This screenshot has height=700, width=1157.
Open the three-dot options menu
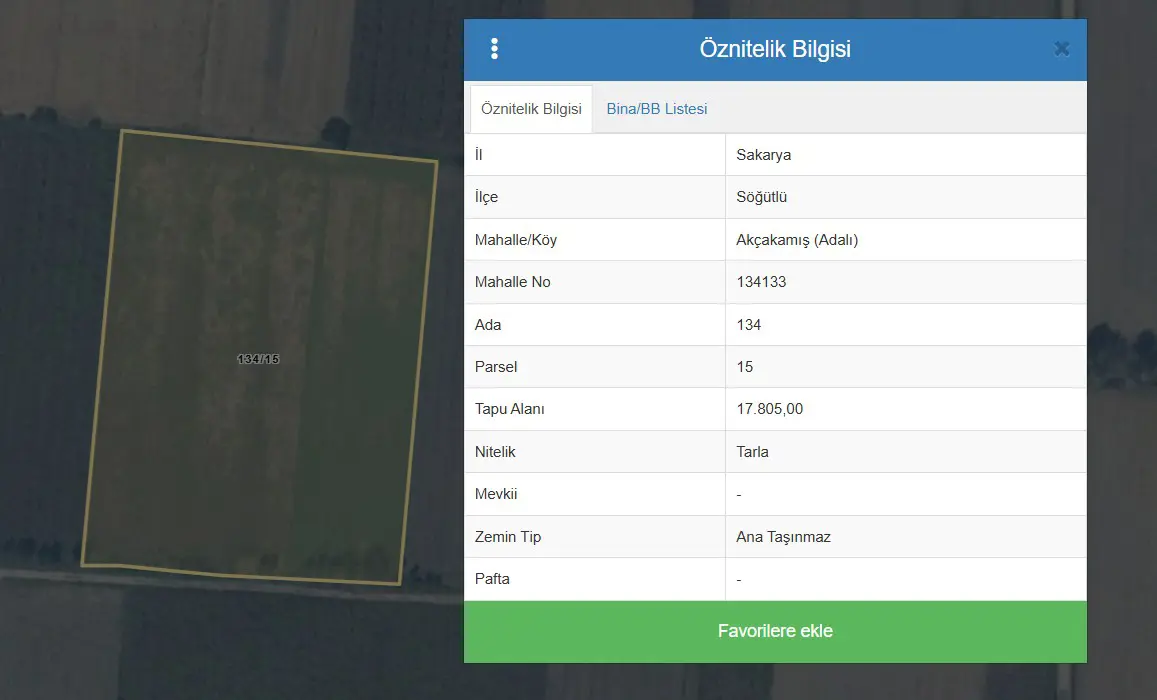pos(494,49)
